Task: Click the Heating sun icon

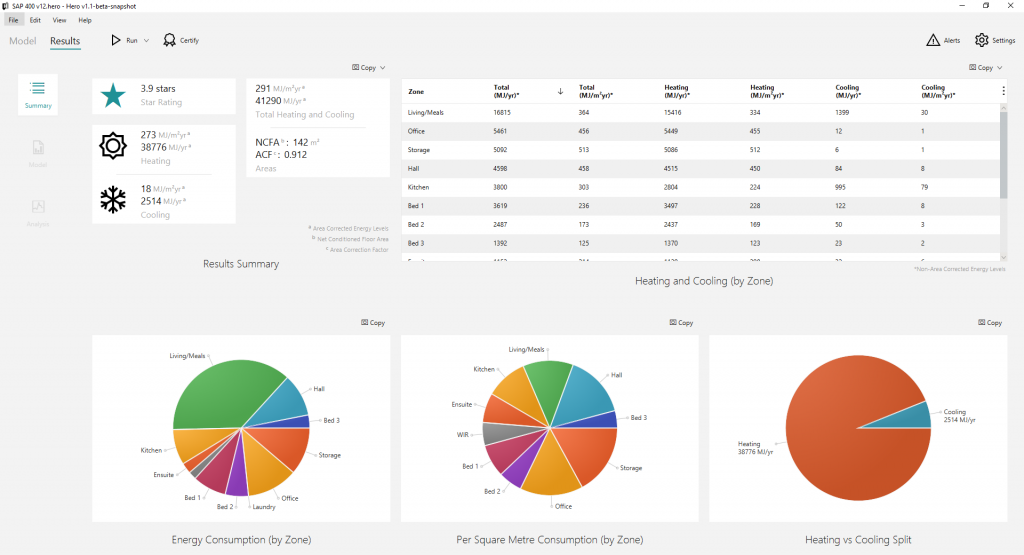Action: coord(114,146)
